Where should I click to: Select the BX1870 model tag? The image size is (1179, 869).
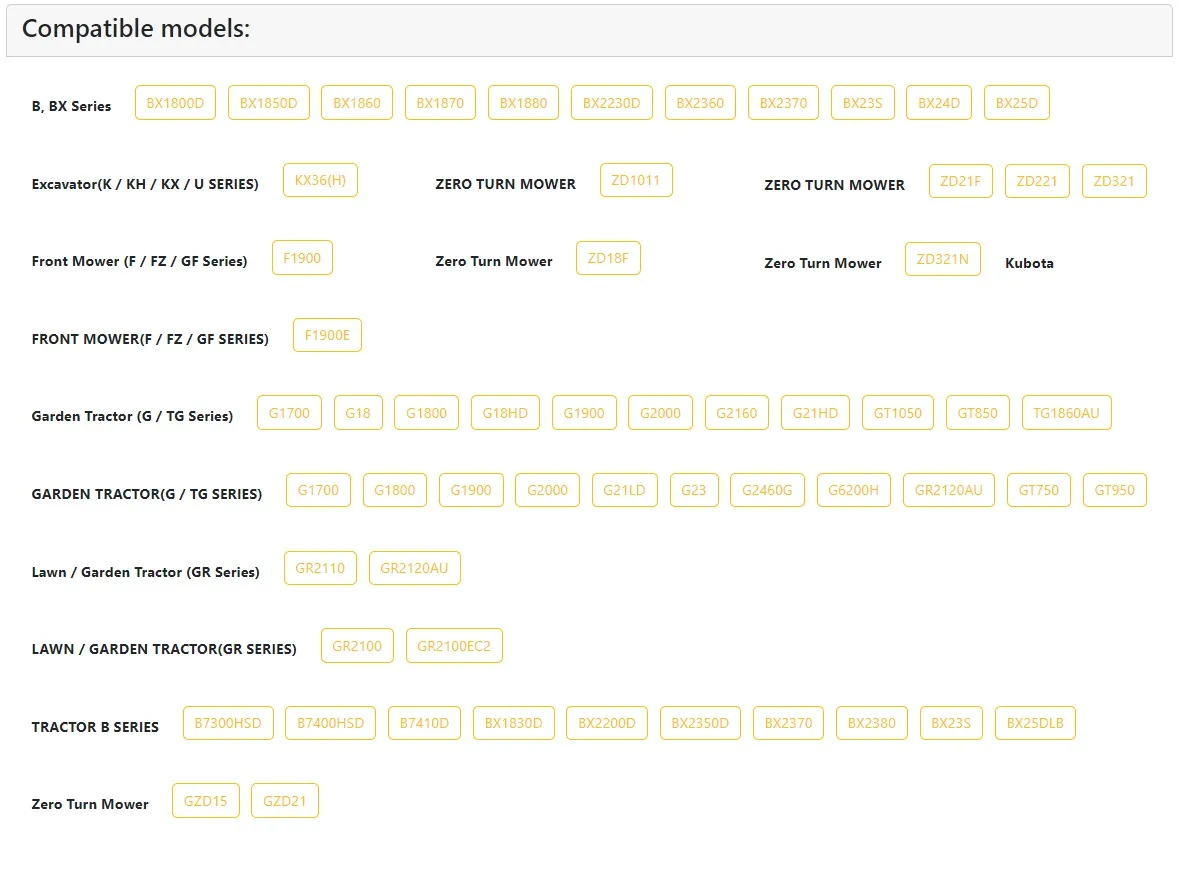(440, 103)
